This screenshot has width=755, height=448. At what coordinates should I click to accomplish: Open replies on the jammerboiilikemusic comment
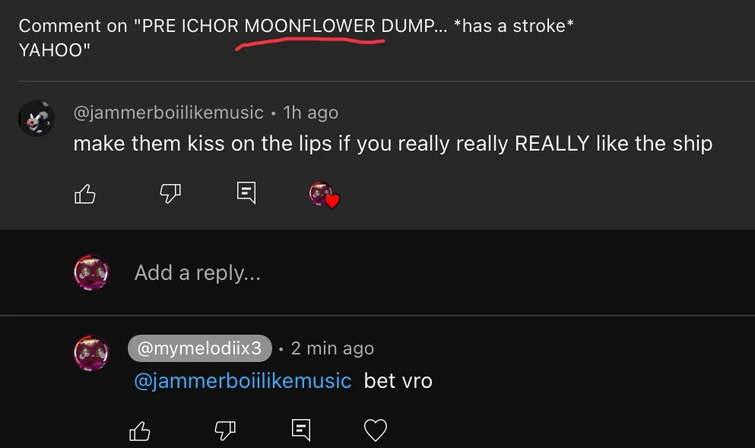(x=246, y=193)
